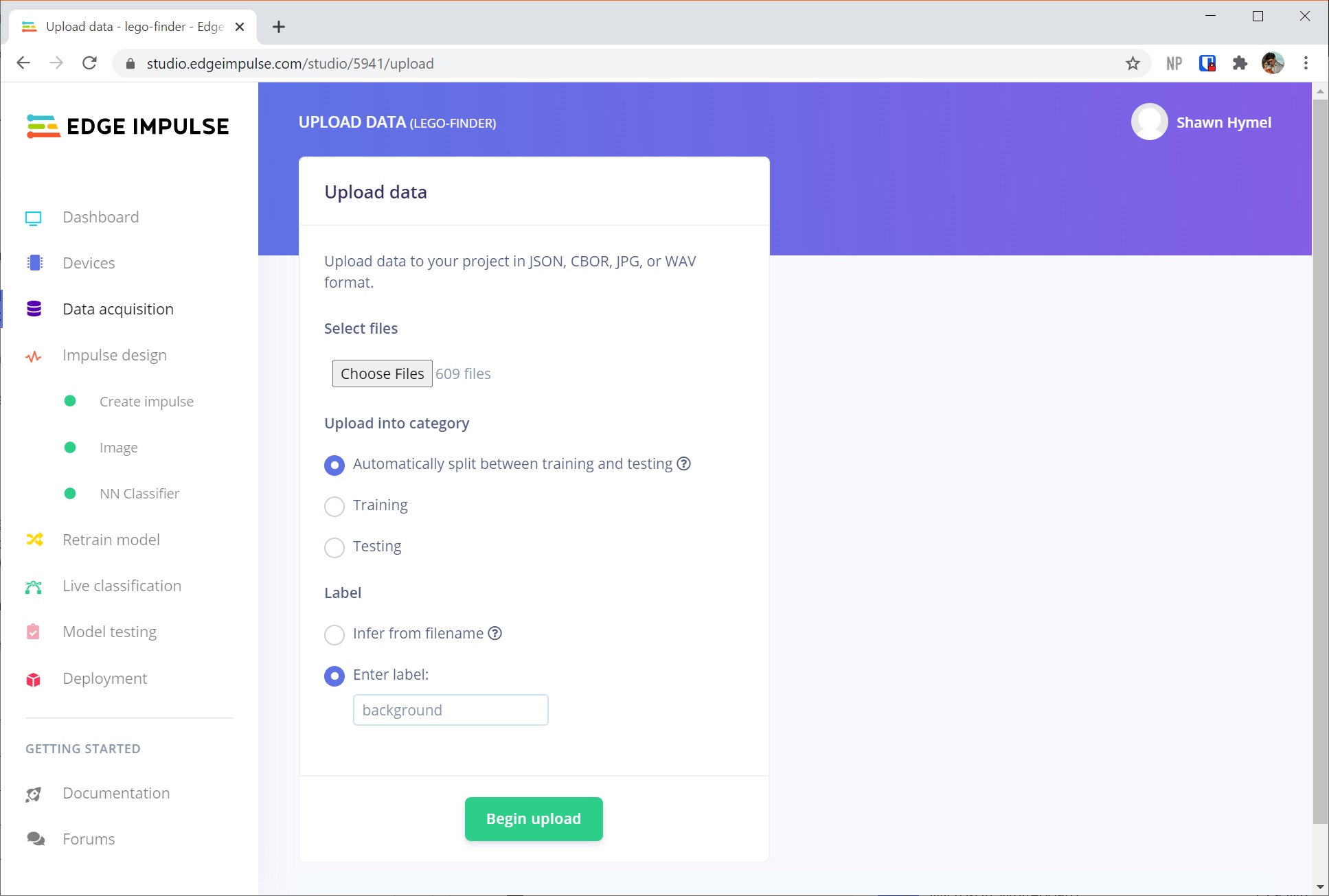Open Live classification via its icon
Viewport: 1329px width, 896px height.
pyautogui.click(x=33, y=586)
